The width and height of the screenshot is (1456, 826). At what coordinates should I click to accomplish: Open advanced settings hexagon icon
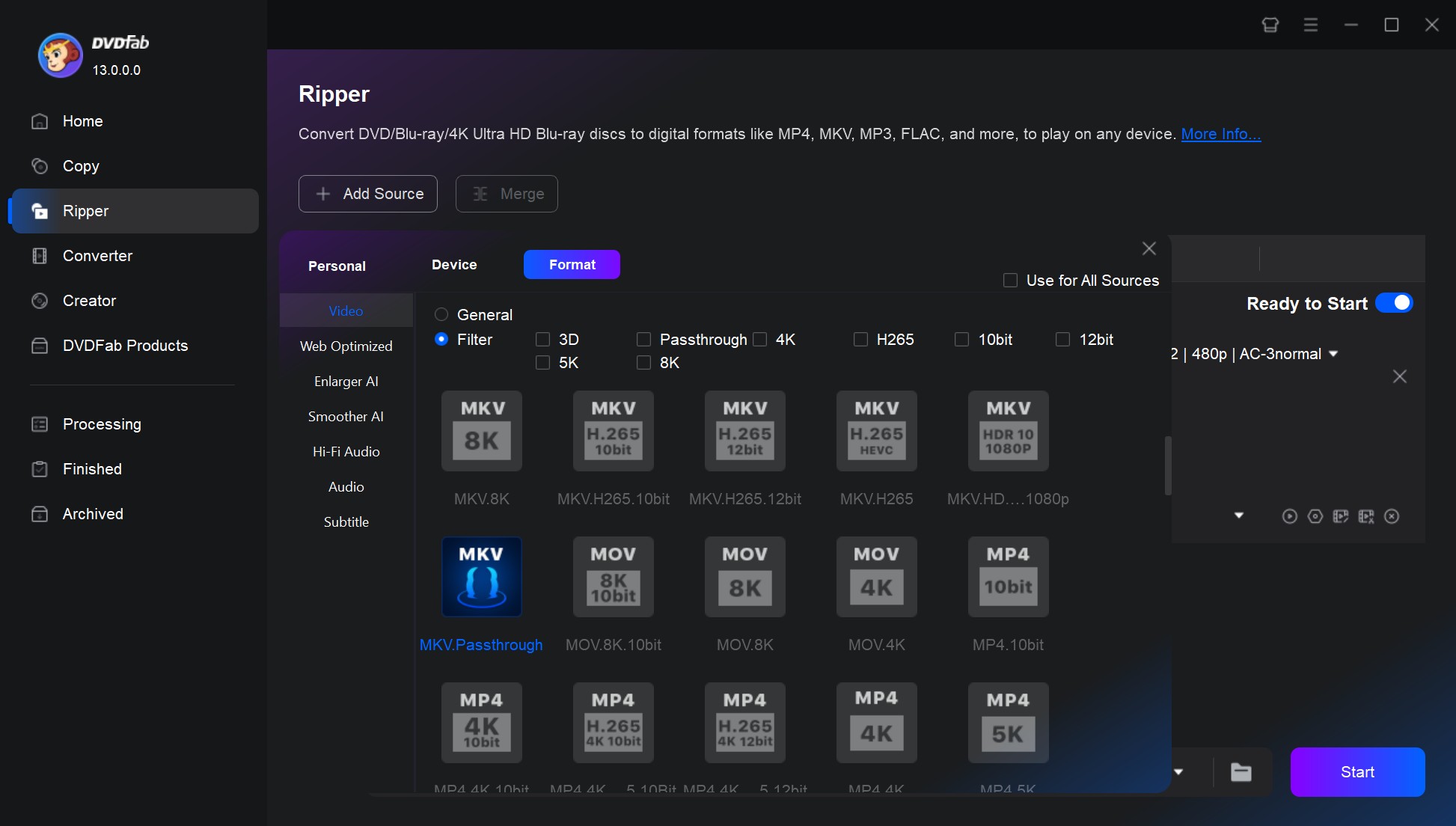click(1315, 516)
